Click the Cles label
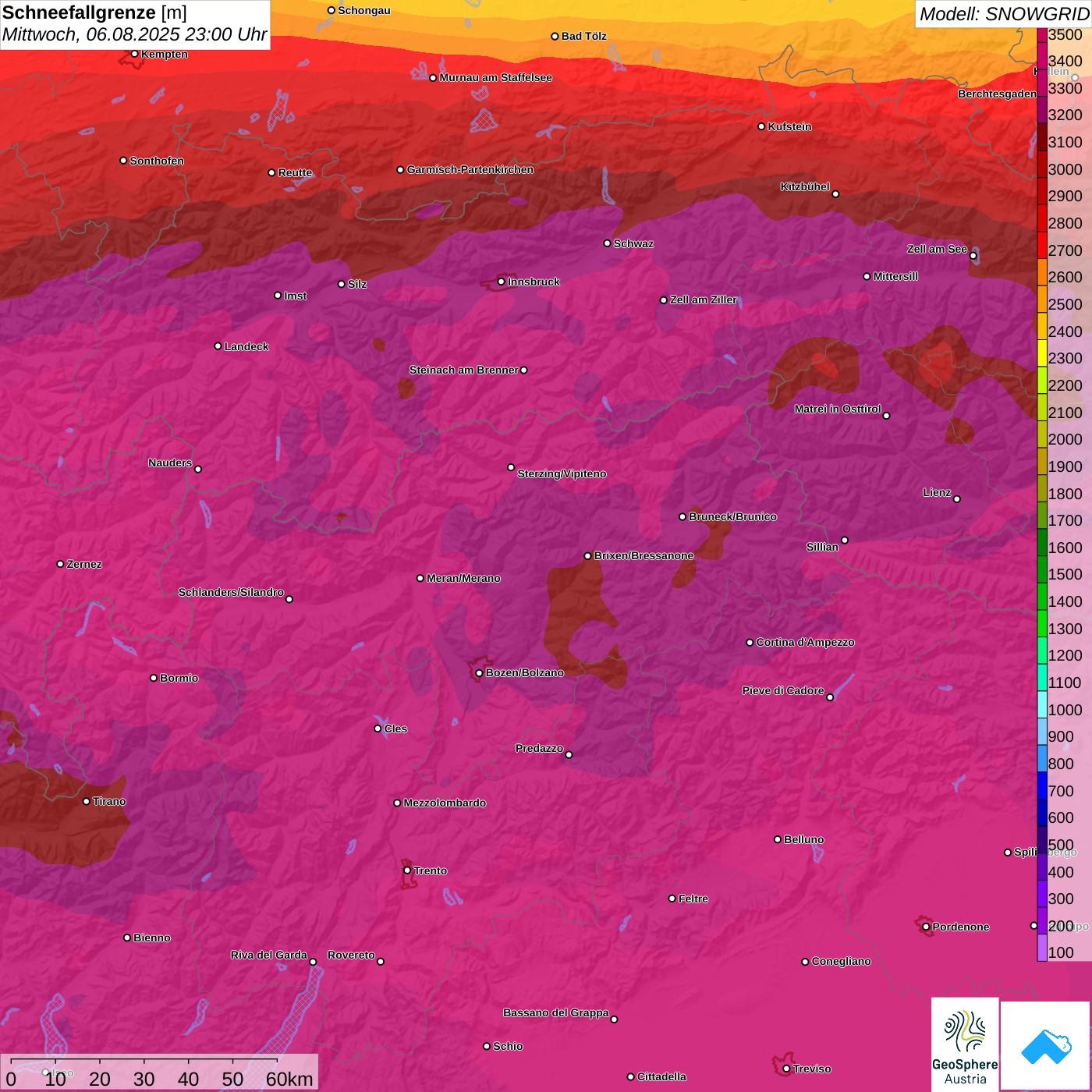This screenshot has height=1092, width=1092. pos(395,729)
